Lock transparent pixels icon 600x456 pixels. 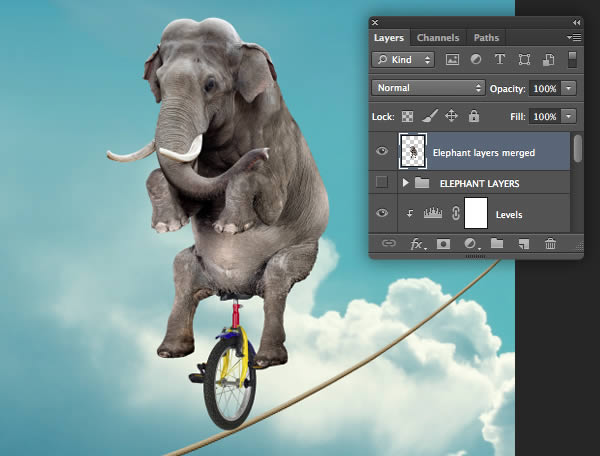[407, 116]
